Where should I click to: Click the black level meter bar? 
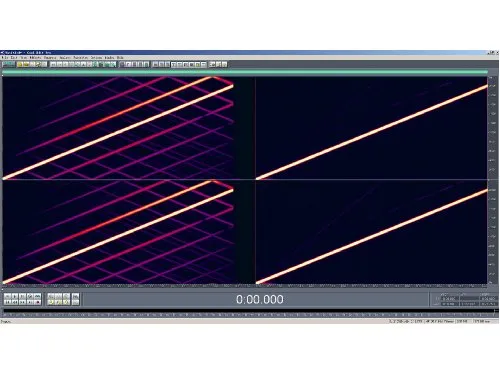248,311
